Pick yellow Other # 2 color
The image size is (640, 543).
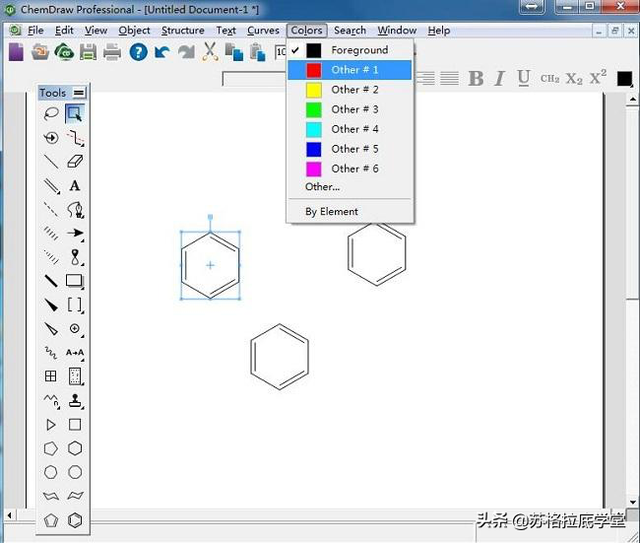350,90
